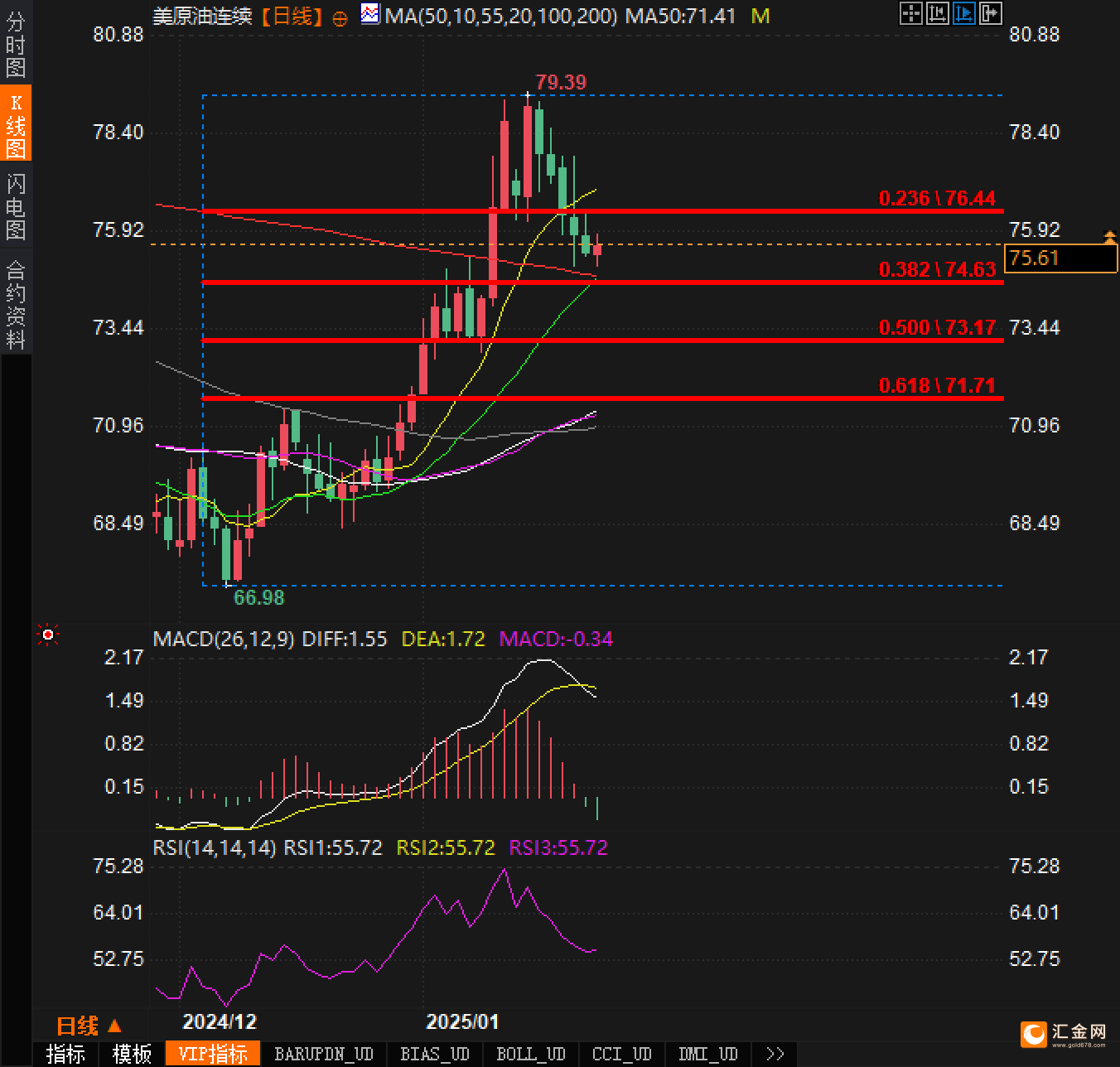This screenshot has height=1067, width=1120.
Task: Click the orange crosshair icon beside 日线
Action: (340, 17)
